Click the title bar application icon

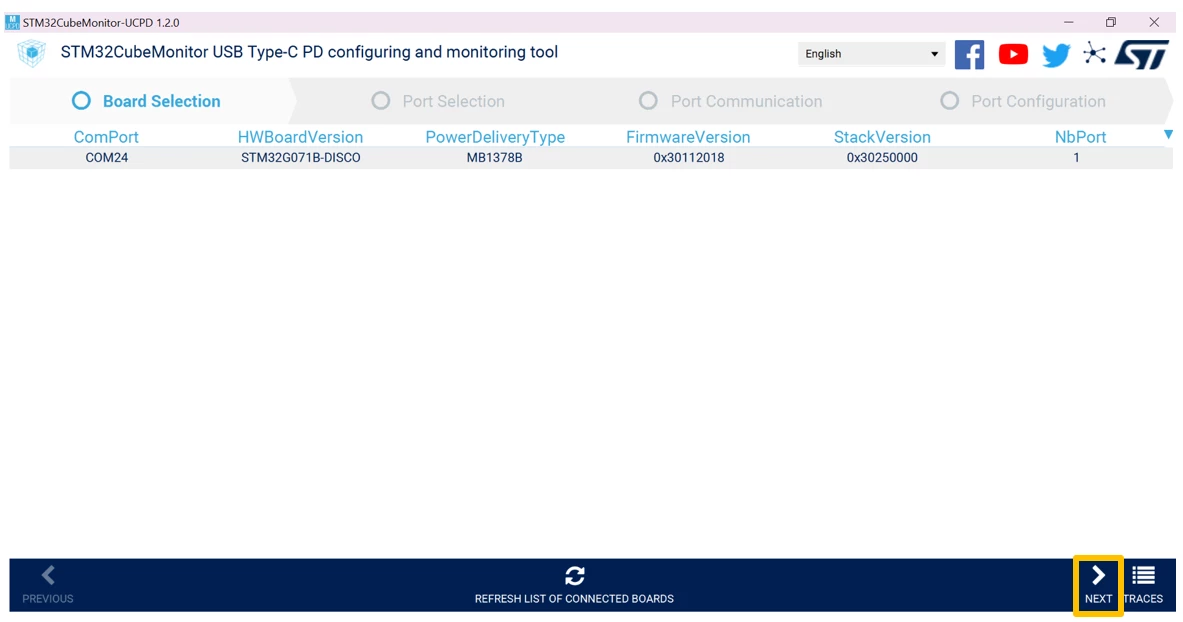click(12, 22)
